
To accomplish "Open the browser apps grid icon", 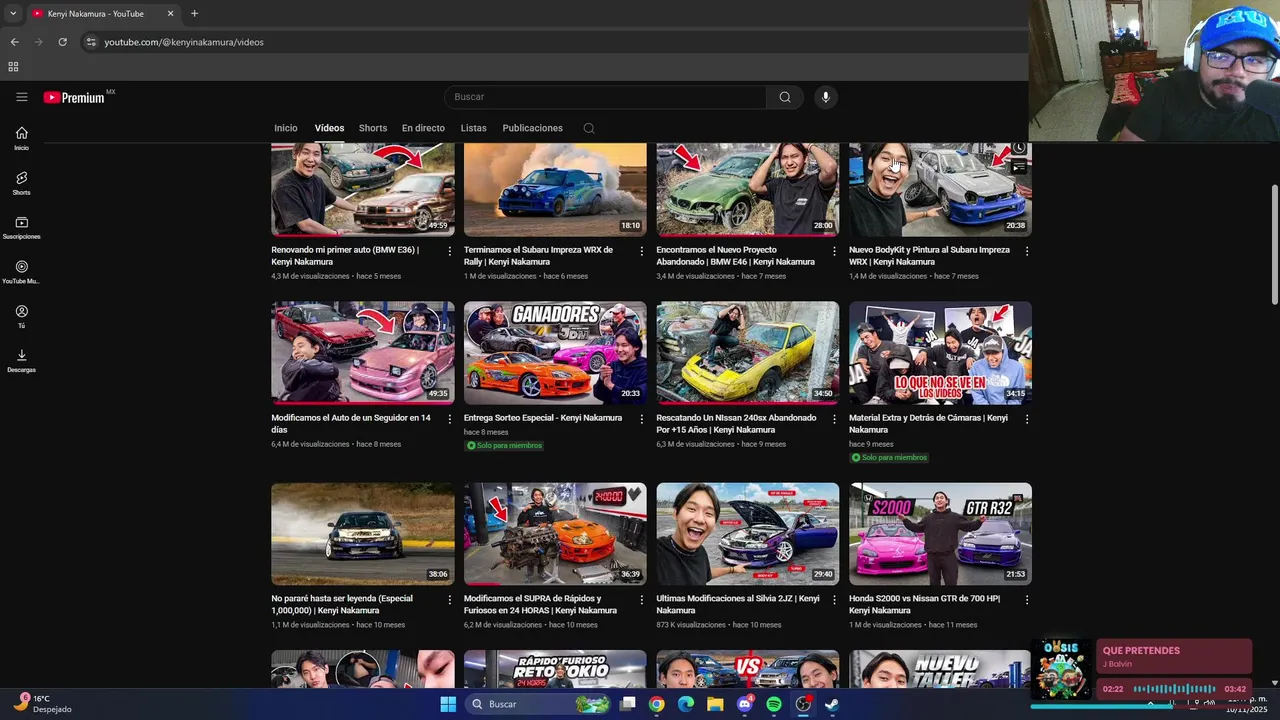I will (13, 67).
